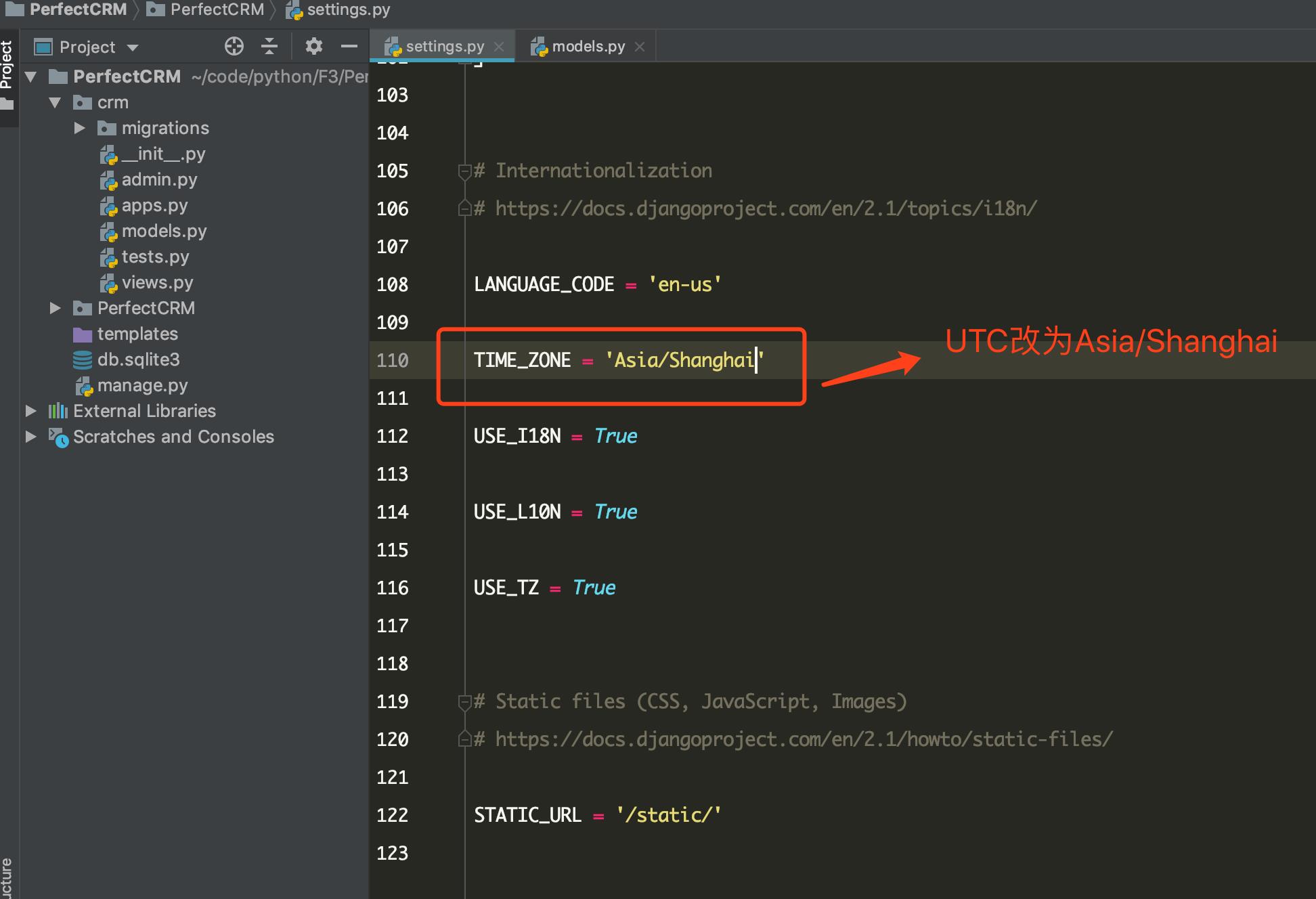Expand Scratches and Consoles node
Viewport: 1316px width, 899px height.
(x=30, y=437)
